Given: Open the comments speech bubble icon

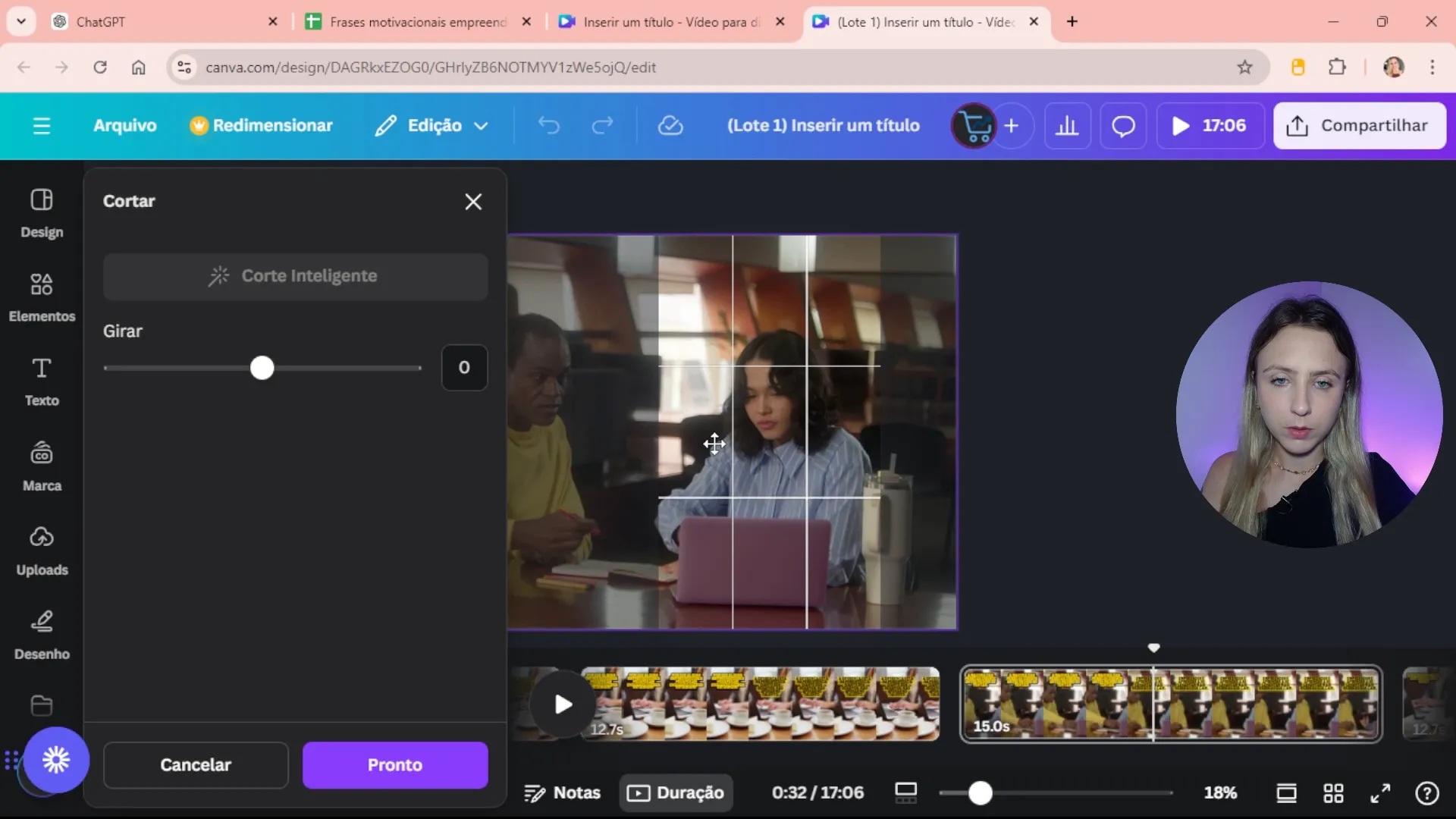Looking at the screenshot, I should pos(1123,126).
